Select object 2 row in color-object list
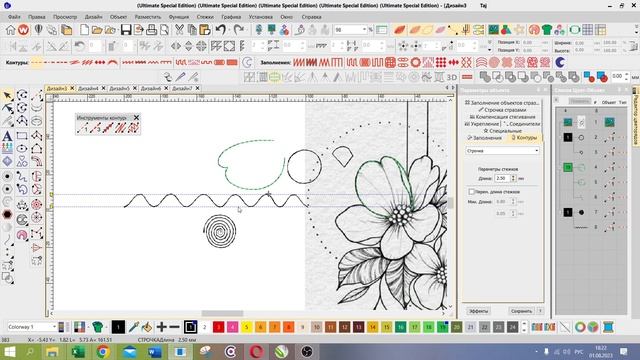 point(591,137)
